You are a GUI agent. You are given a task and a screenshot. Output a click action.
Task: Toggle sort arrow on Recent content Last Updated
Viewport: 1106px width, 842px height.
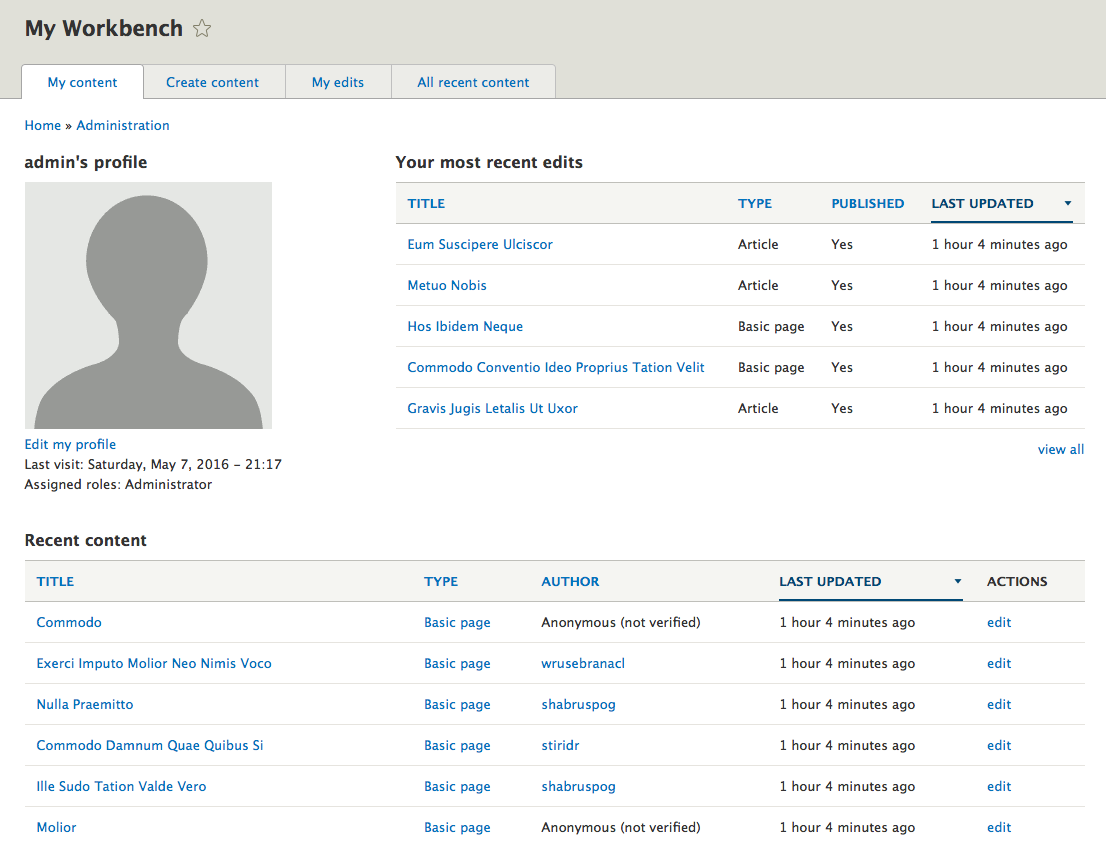click(957, 582)
